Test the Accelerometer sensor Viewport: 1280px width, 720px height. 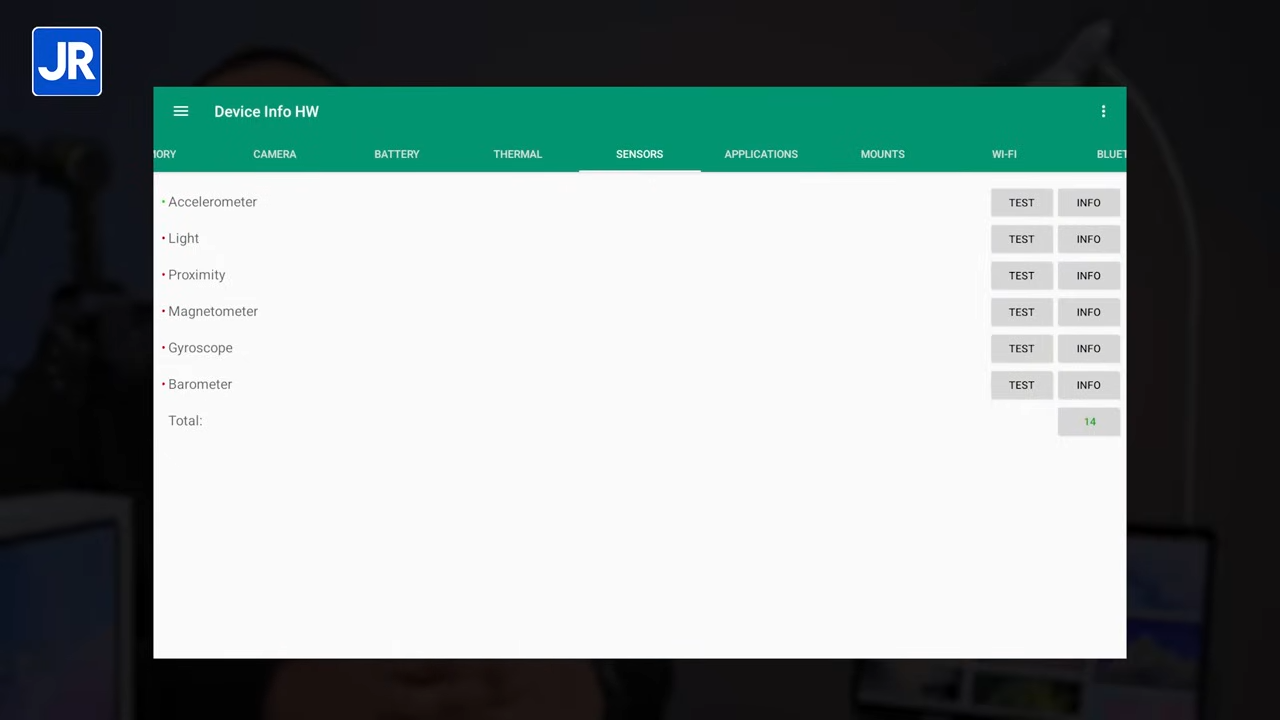point(1021,203)
